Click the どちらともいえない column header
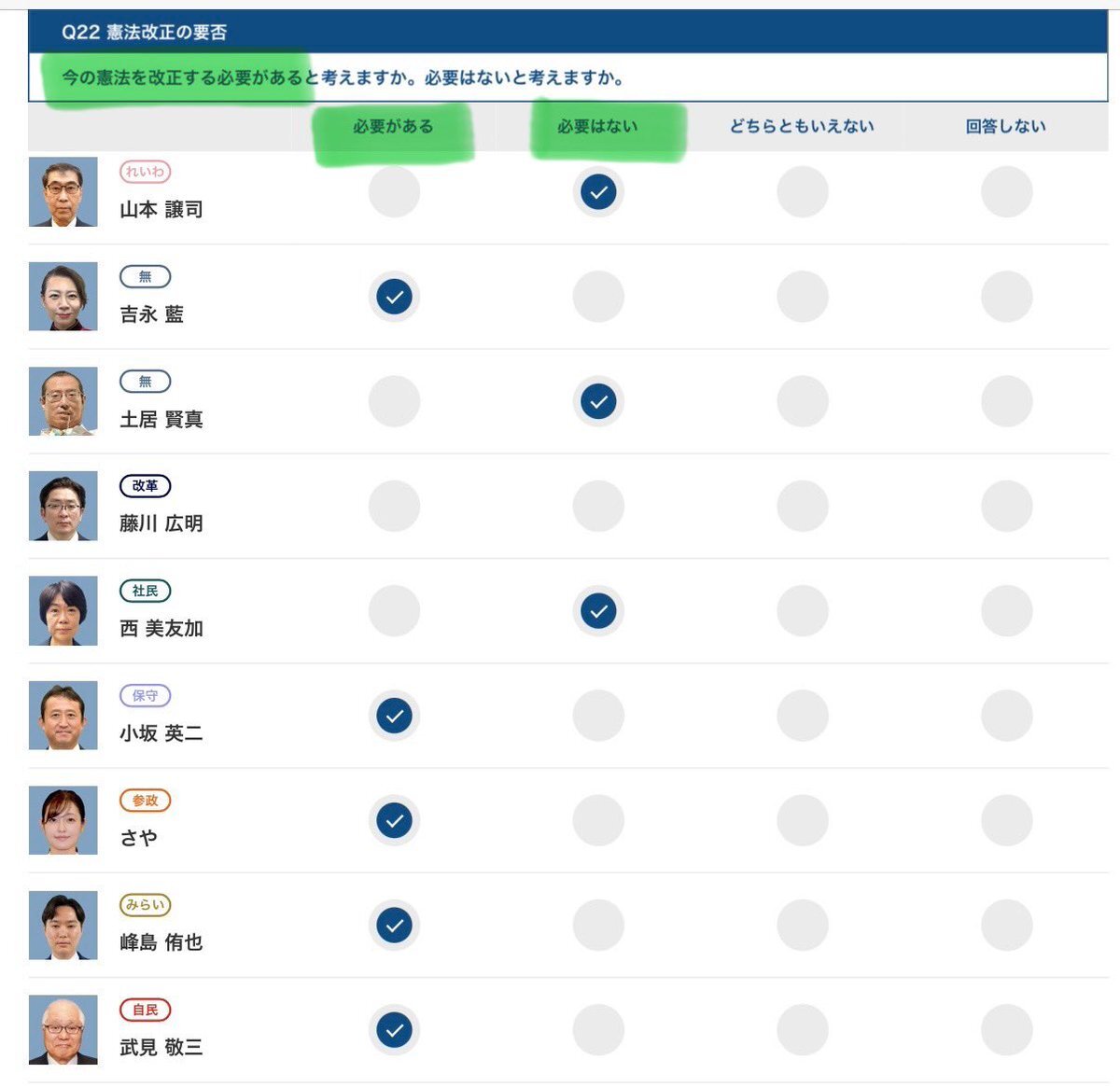This screenshot has height=1087, width=1120. (802, 126)
